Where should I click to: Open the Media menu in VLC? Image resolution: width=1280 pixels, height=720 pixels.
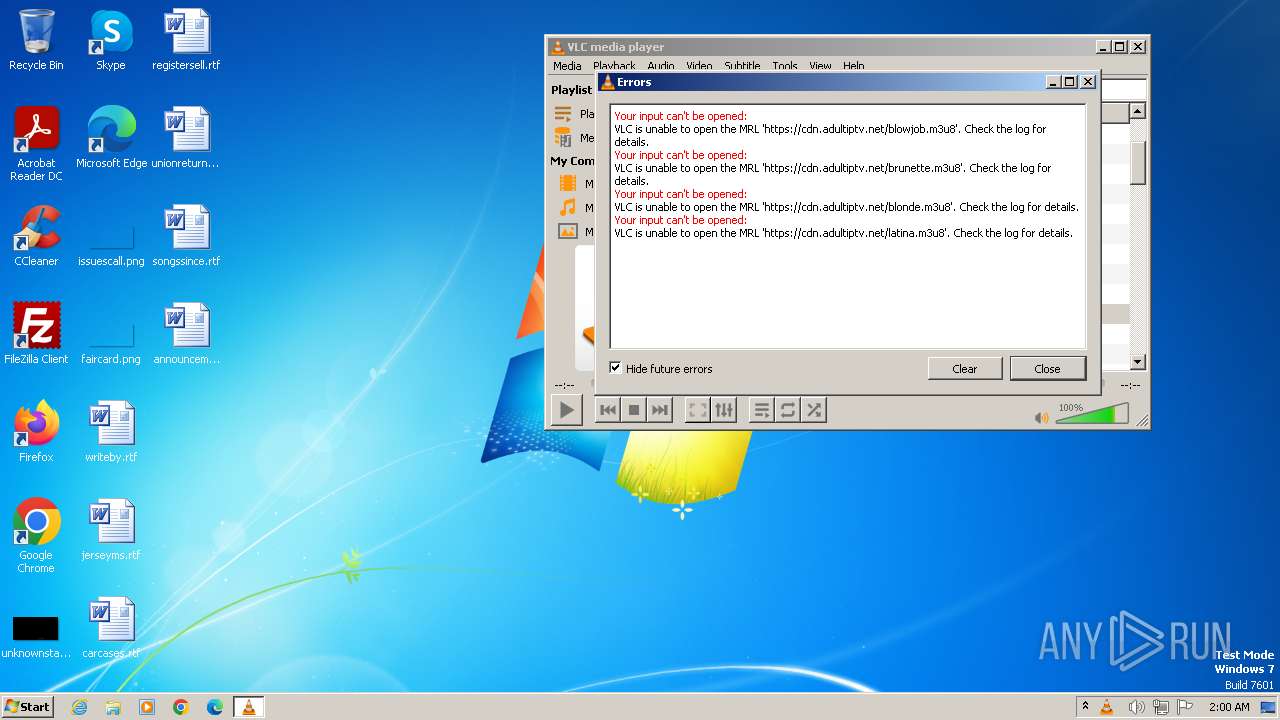tap(567, 66)
